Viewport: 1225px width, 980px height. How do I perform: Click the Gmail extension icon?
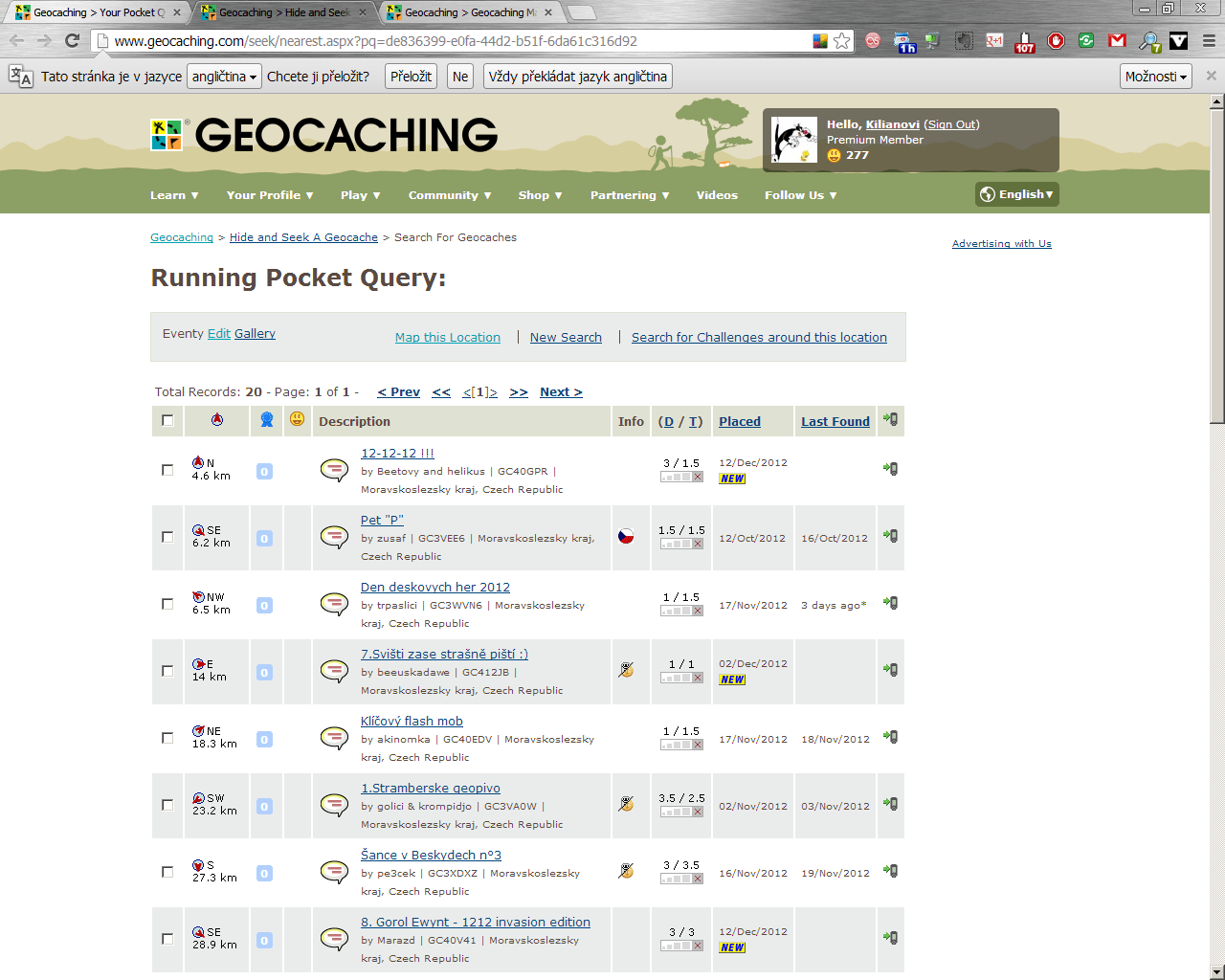pyautogui.click(x=1117, y=40)
